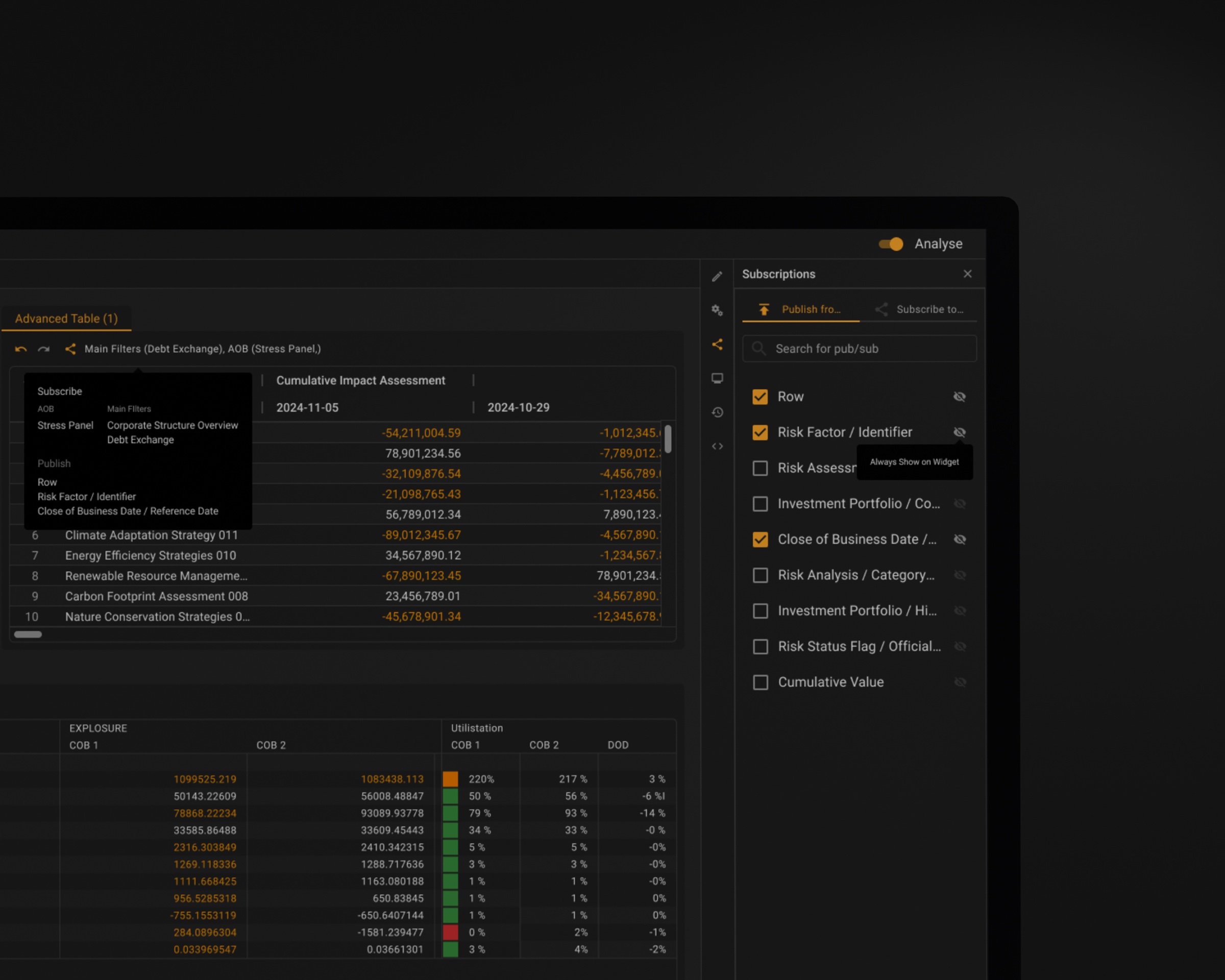
Task: Click the value 1099525.219 in COB 1
Action: (x=205, y=779)
